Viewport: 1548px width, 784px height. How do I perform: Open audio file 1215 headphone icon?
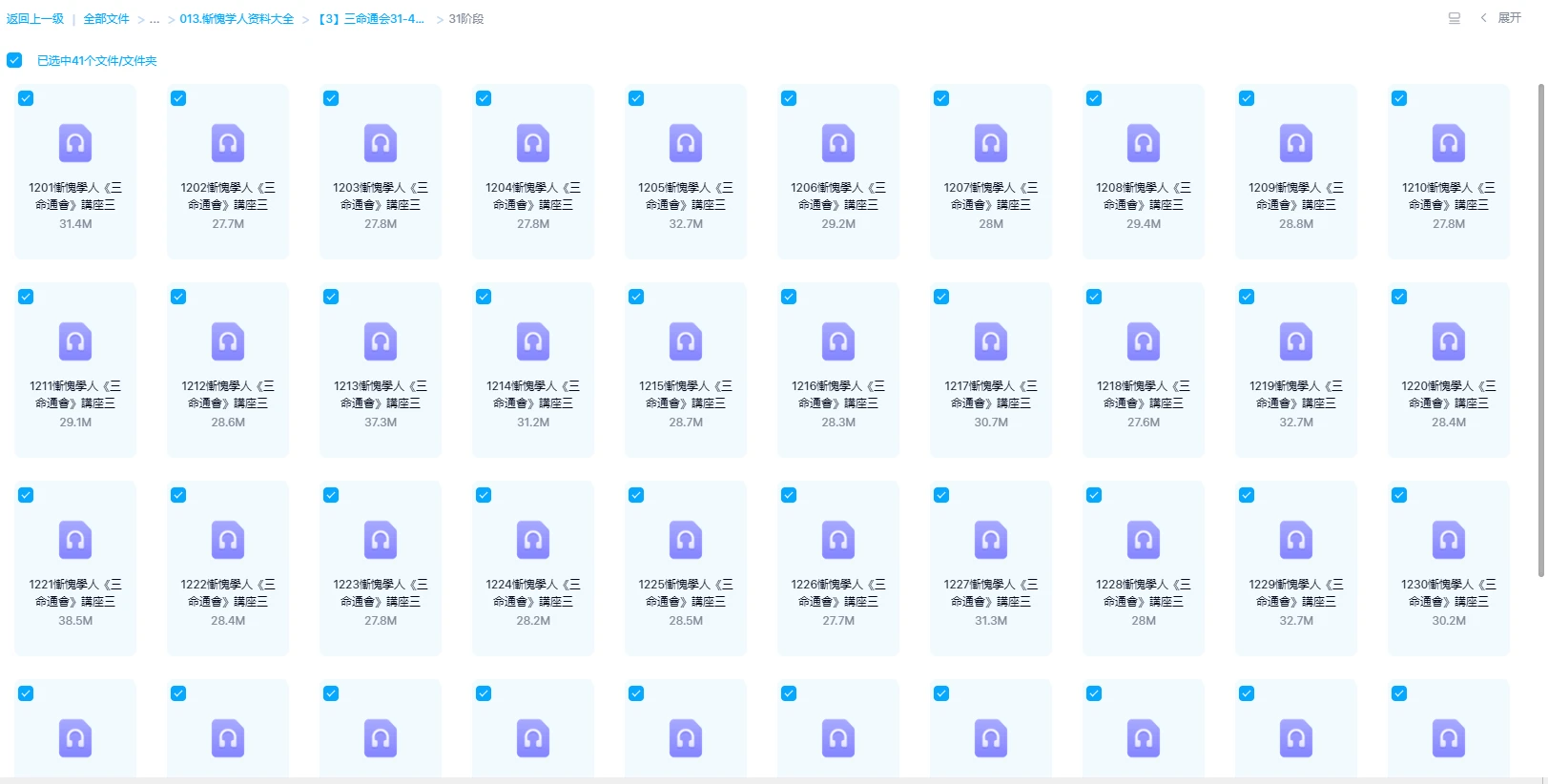click(x=686, y=341)
